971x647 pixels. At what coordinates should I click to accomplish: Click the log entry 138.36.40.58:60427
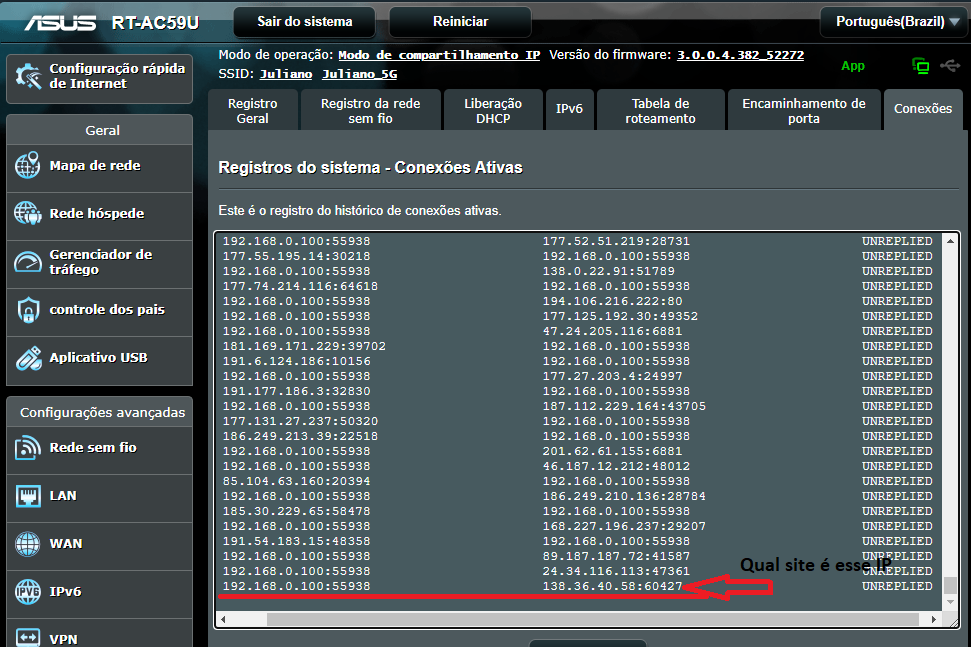612,586
